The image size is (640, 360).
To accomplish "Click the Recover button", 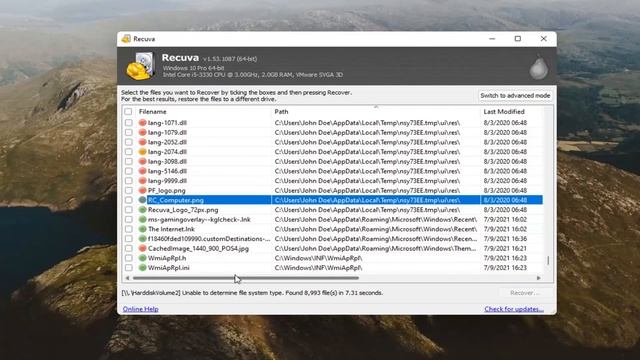I will pyautogui.click(x=524, y=293).
